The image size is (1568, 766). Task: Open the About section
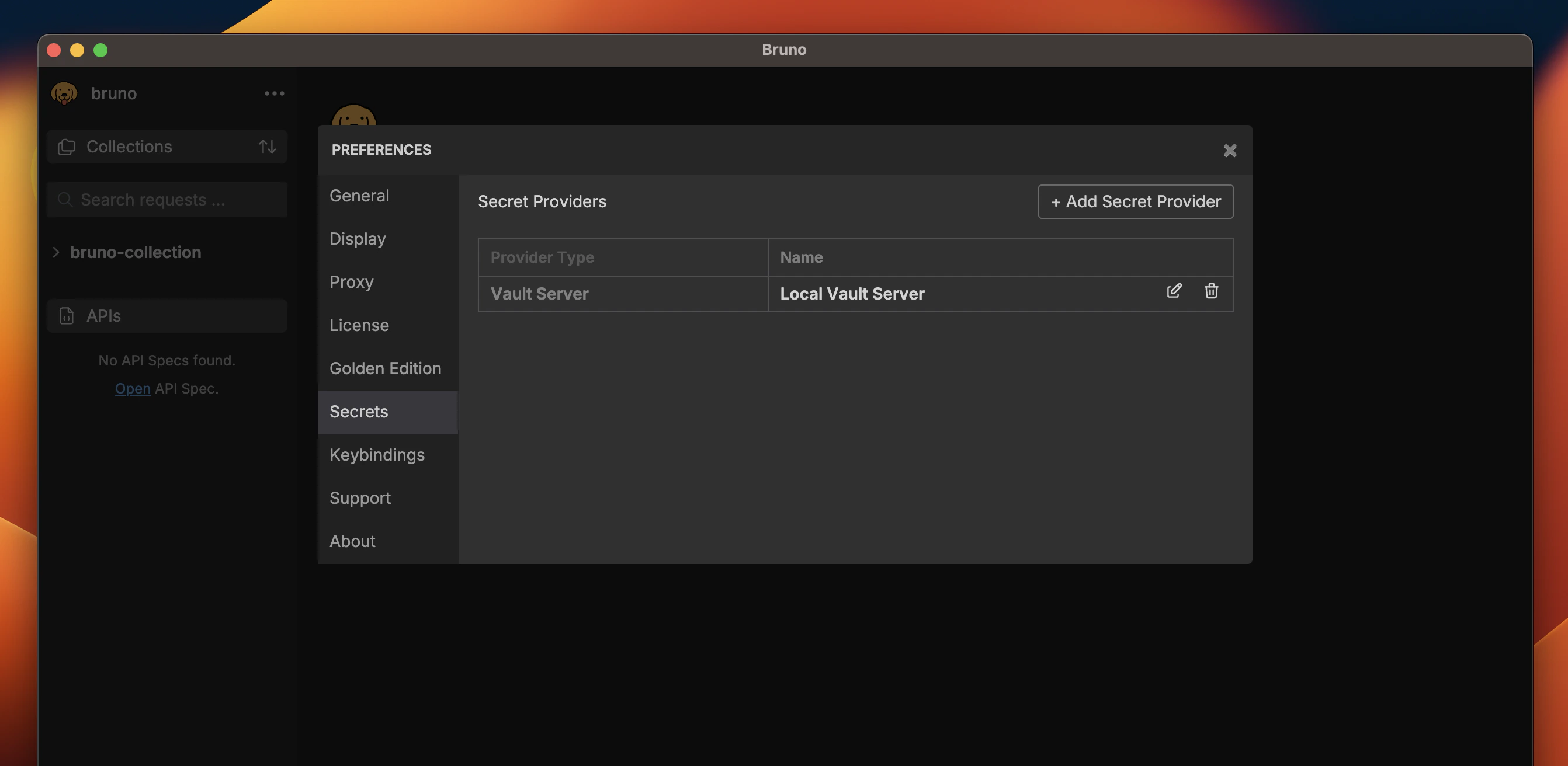(x=352, y=541)
